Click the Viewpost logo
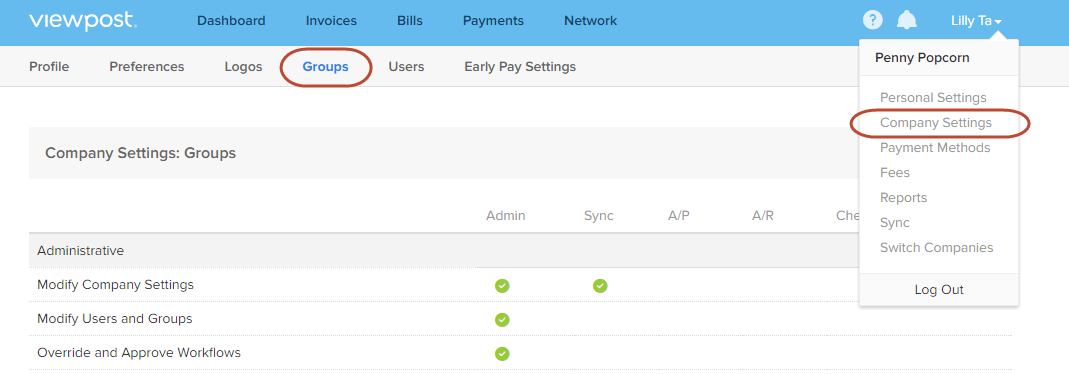Viewport: 1069px width, 374px height. [x=82, y=21]
